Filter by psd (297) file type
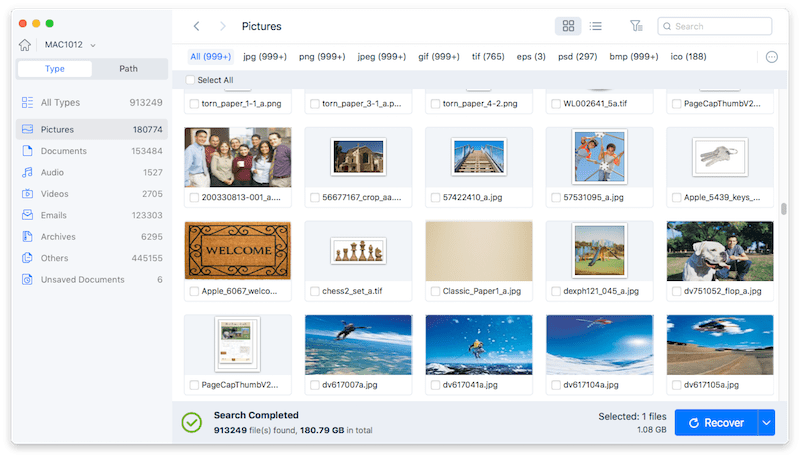Viewport: 800px width, 458px height. pyautogui.click(x=579, y=57)
